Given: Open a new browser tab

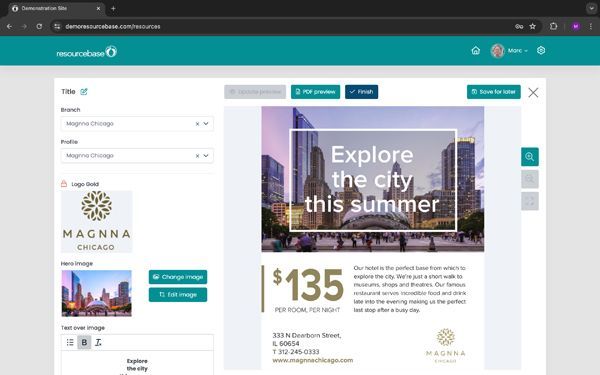Looking at the screenshot, I should pyautogui.click(x=113, y=8).
